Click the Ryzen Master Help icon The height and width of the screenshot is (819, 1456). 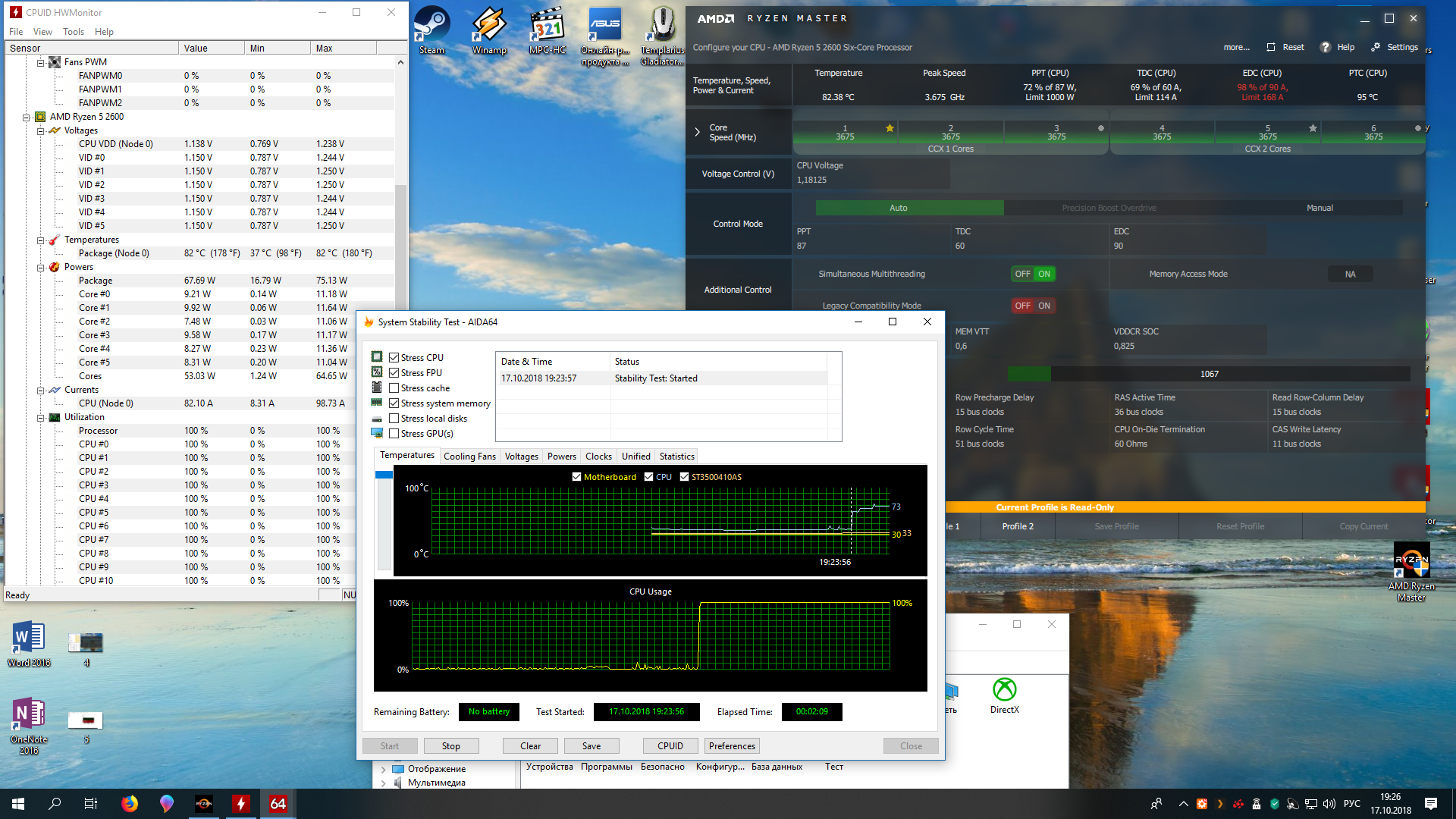tap(1326, 47)
